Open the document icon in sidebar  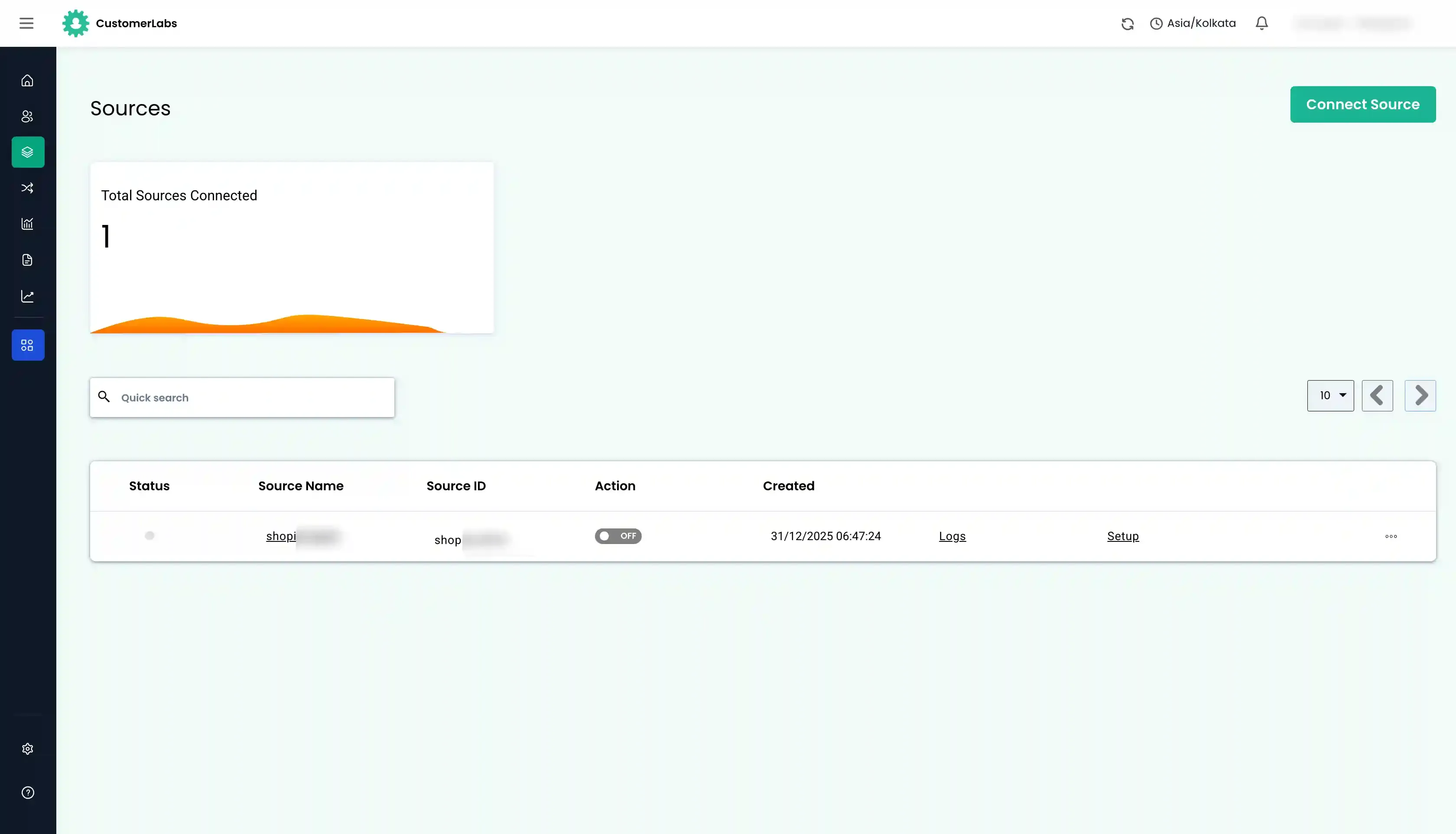[27, 260]
